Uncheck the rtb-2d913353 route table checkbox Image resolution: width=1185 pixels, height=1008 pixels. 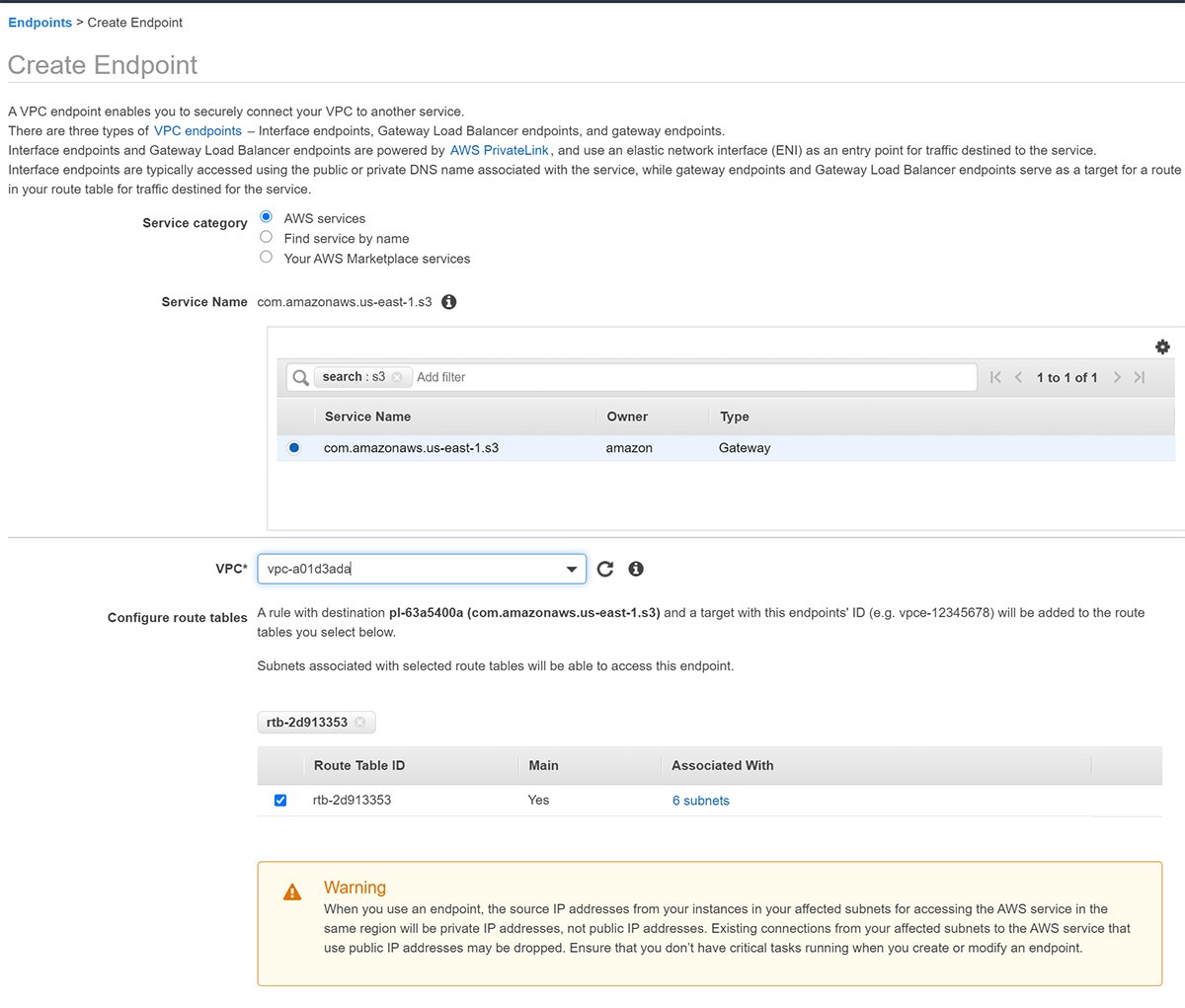click(280, 801)
